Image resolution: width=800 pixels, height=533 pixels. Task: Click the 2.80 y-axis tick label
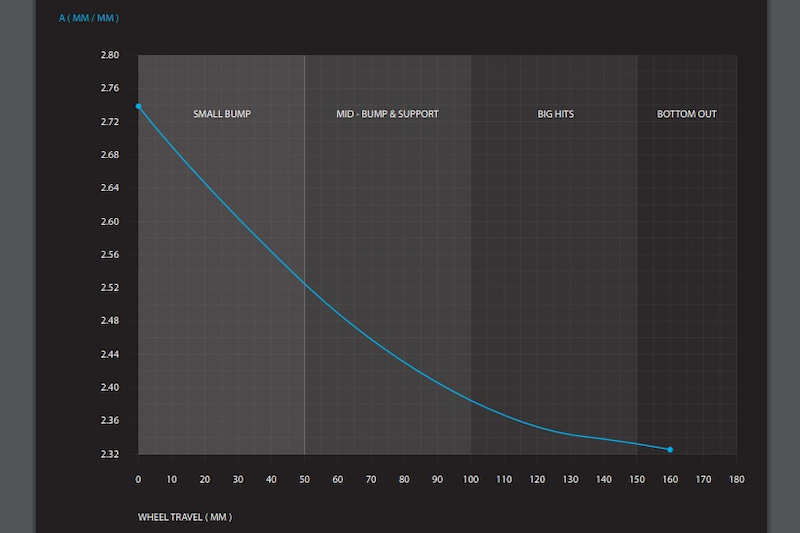(110, 56)
